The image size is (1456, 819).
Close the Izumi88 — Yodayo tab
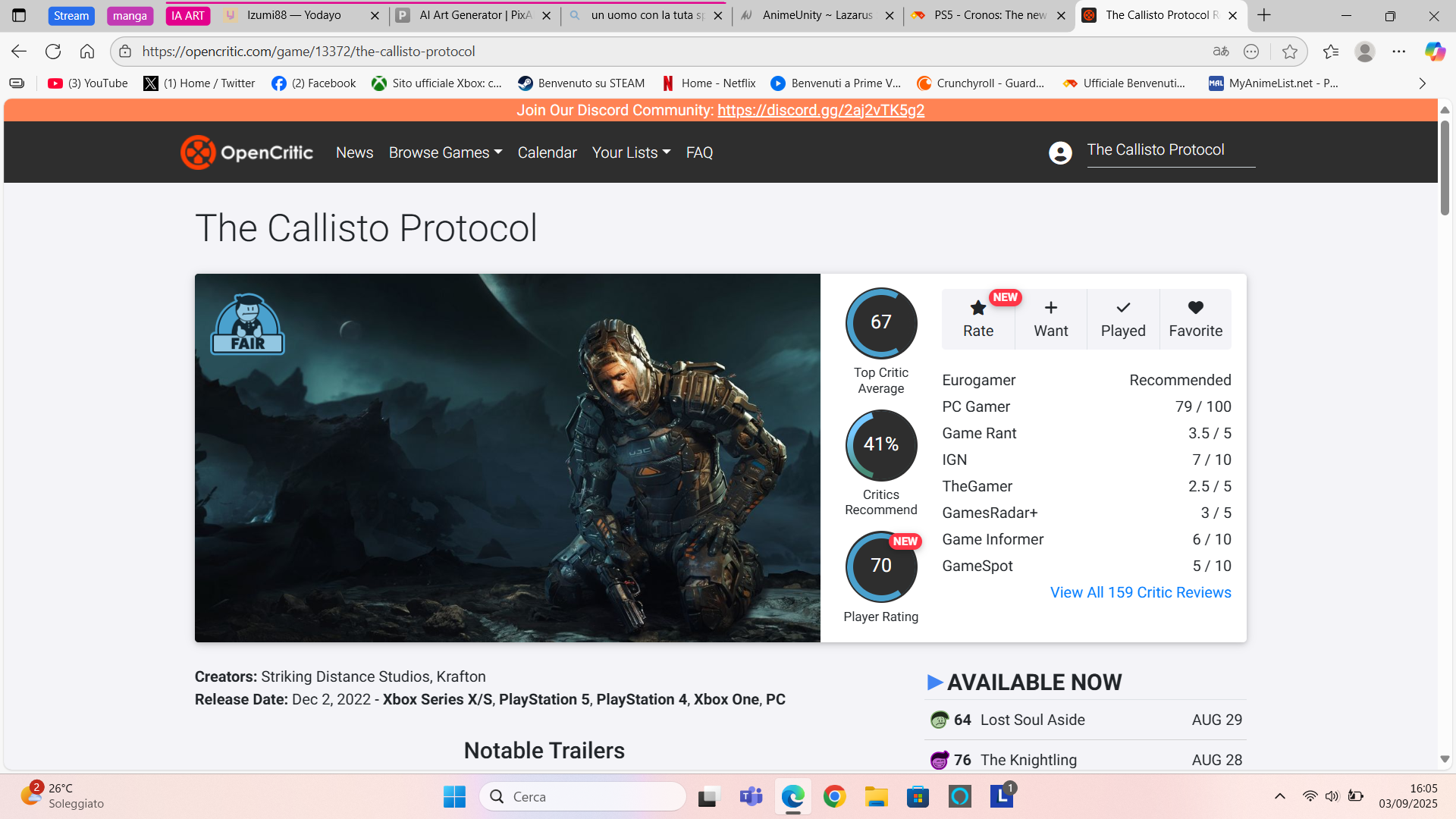pos(375,15)
